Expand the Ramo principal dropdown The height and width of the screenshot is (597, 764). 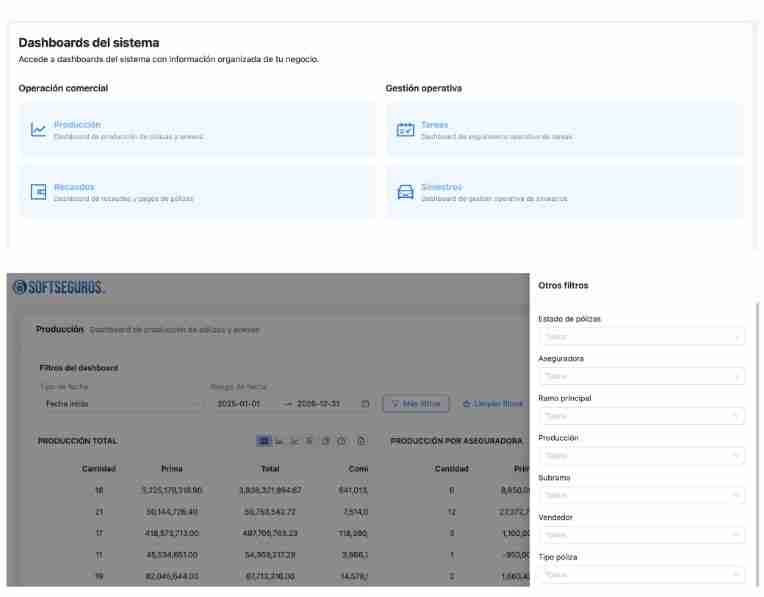tap(641, 416)
